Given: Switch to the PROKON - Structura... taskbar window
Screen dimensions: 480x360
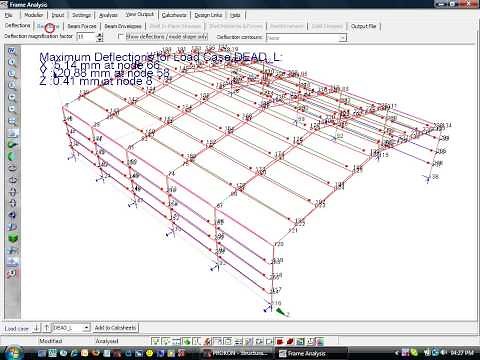Looking at the screenshot, I should 238,353.
